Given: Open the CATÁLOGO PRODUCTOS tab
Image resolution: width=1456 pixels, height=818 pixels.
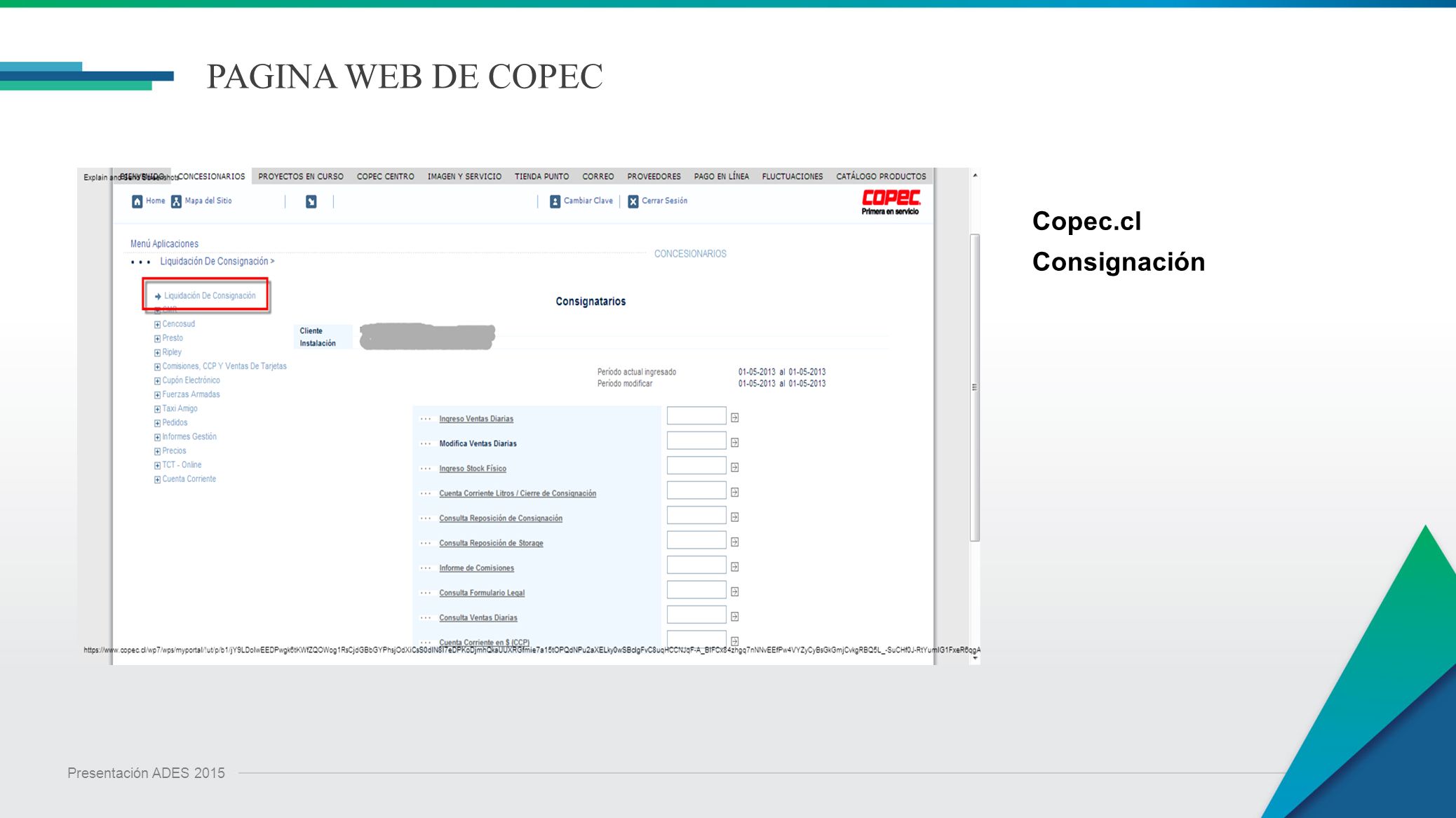Looking at the screenshot, I should pos(881,177).
